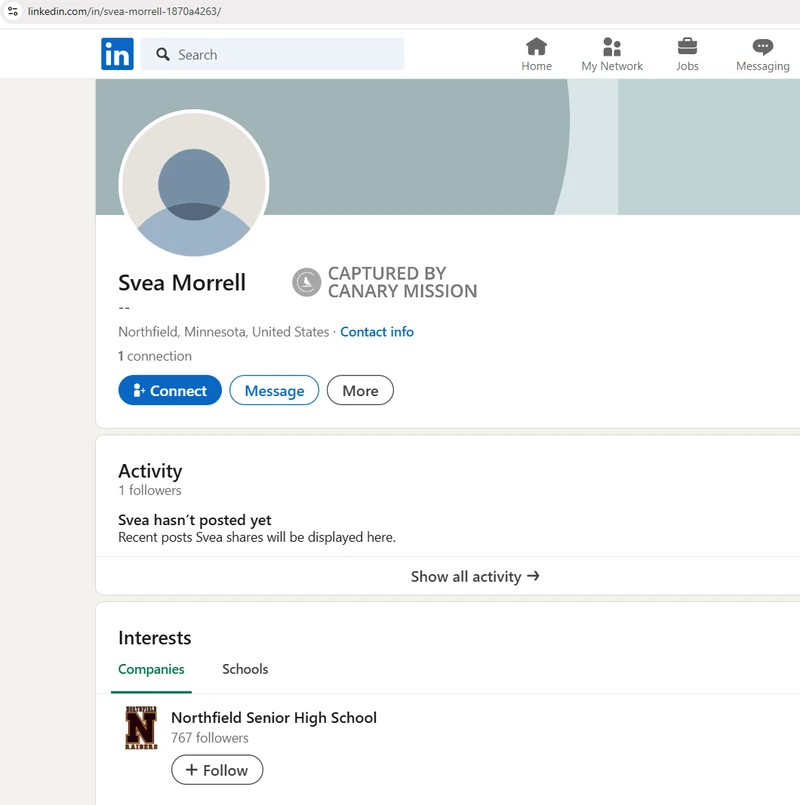Click the browser URL address text
Screen dimensions: 800x805
click(124, 11)
